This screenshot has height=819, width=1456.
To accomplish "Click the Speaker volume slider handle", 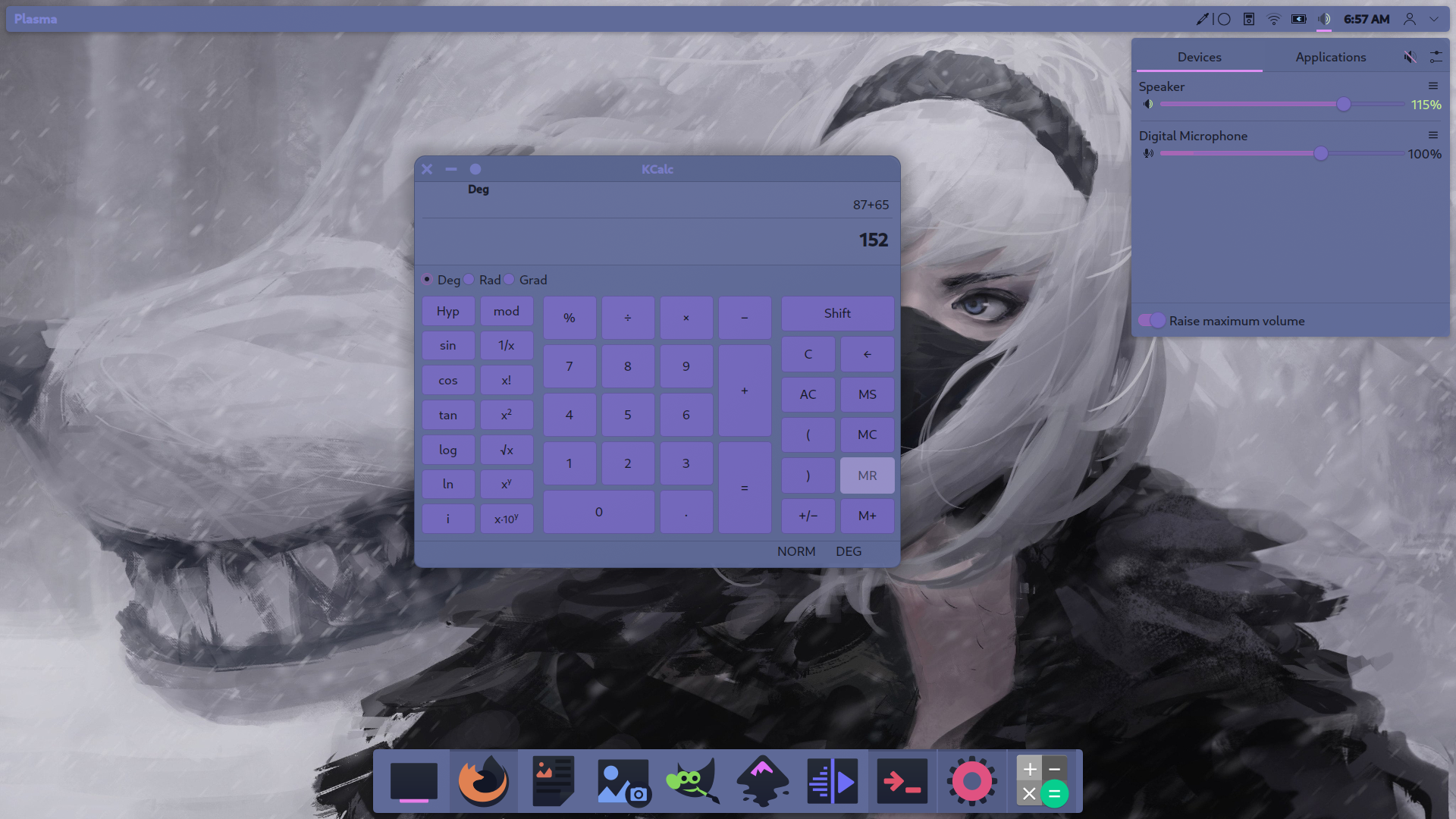I will [1344, 105].
